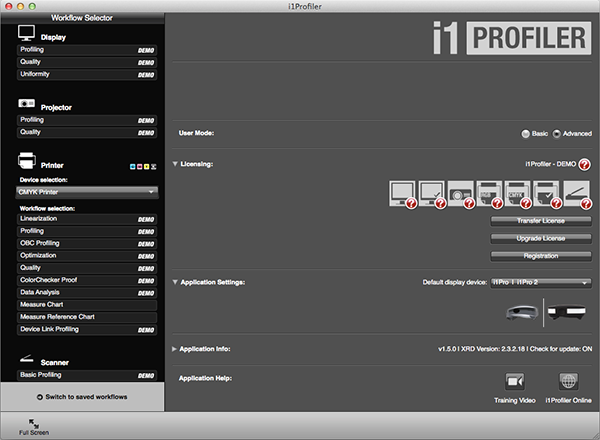Select the RGB printer license icon
Viewport: 600px width, 440px height.
489,194
